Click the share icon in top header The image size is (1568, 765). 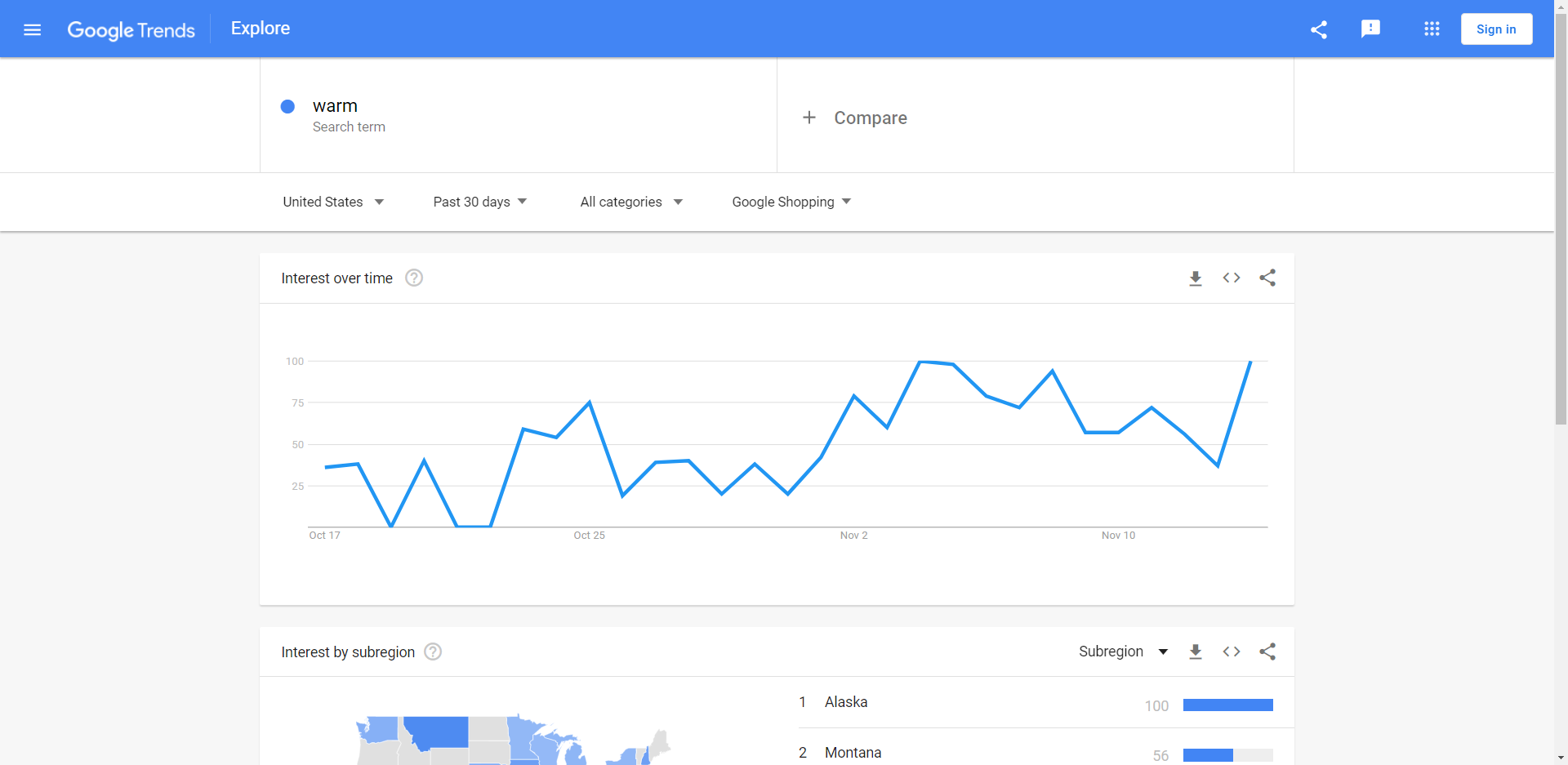click(1318, 30)
